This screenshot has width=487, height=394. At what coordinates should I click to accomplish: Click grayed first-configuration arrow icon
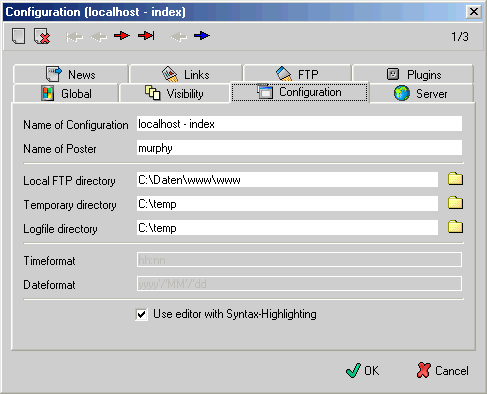[x=74, y=37]
